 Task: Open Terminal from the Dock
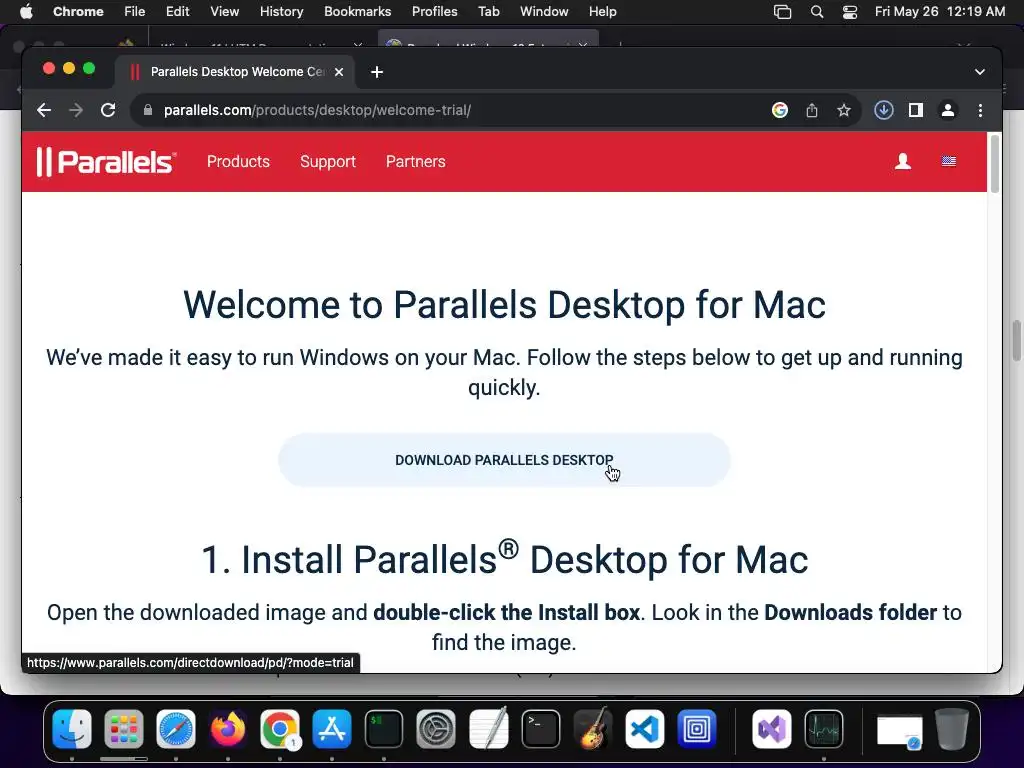540,728
